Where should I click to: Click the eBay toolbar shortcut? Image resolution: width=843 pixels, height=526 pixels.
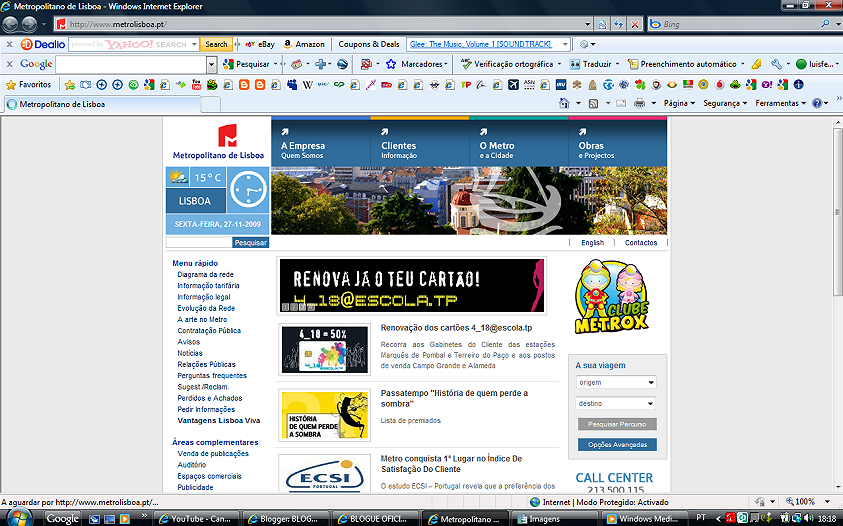(x=260, y=44)
